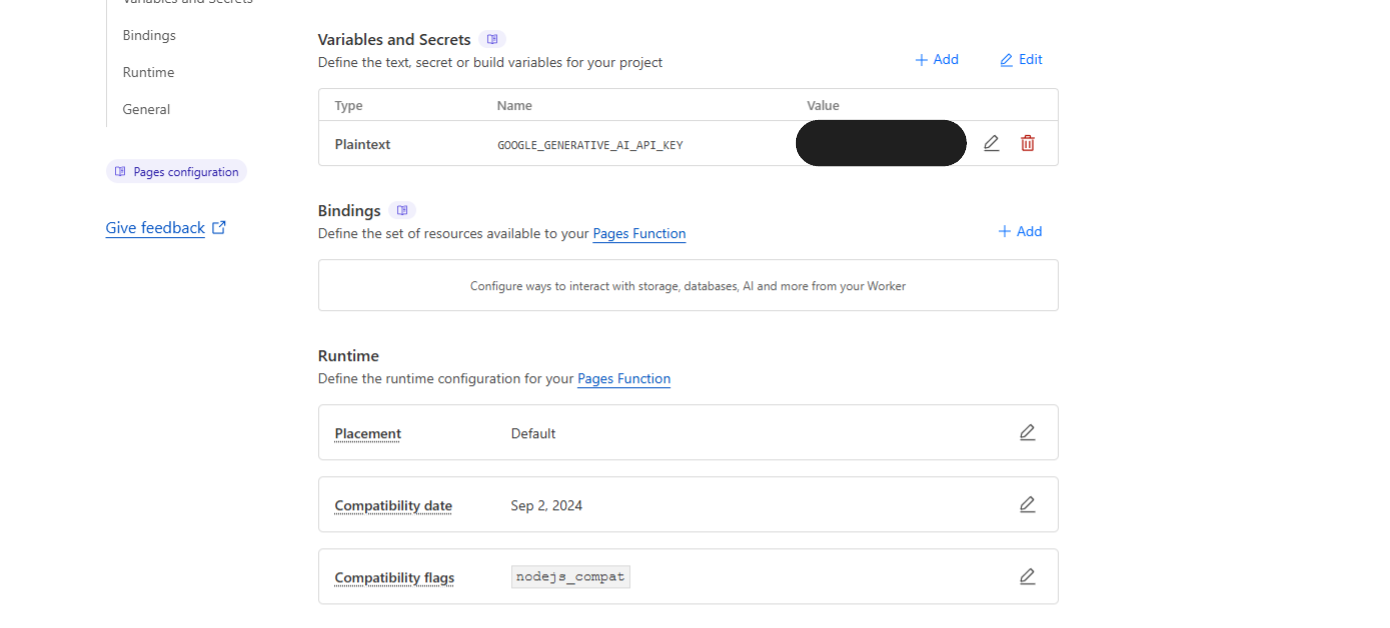Viewport: 1390px width, 628px height.
Task: Click pencil icon for Compatibility flags
Action: 1027,576
